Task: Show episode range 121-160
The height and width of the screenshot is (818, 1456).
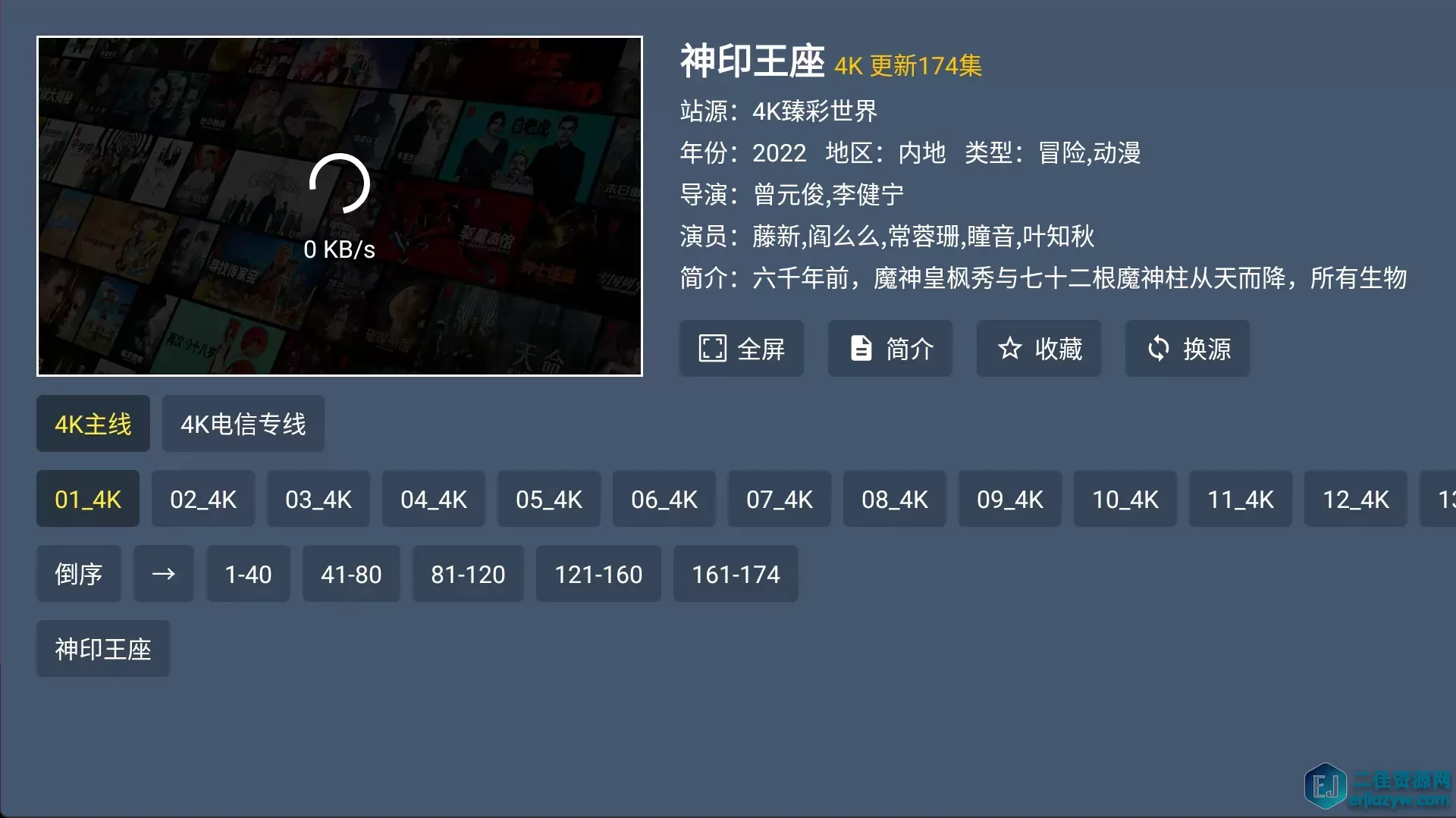Action: (x=598, y=574)
